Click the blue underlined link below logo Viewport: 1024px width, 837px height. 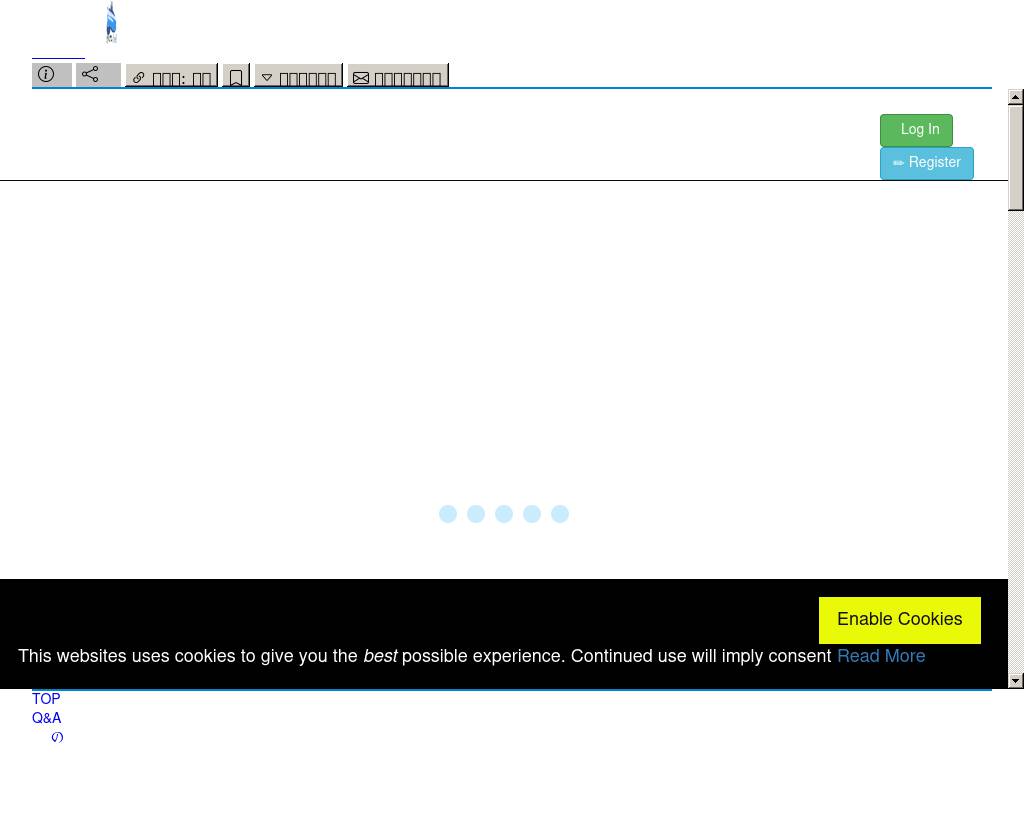[58, 56]
